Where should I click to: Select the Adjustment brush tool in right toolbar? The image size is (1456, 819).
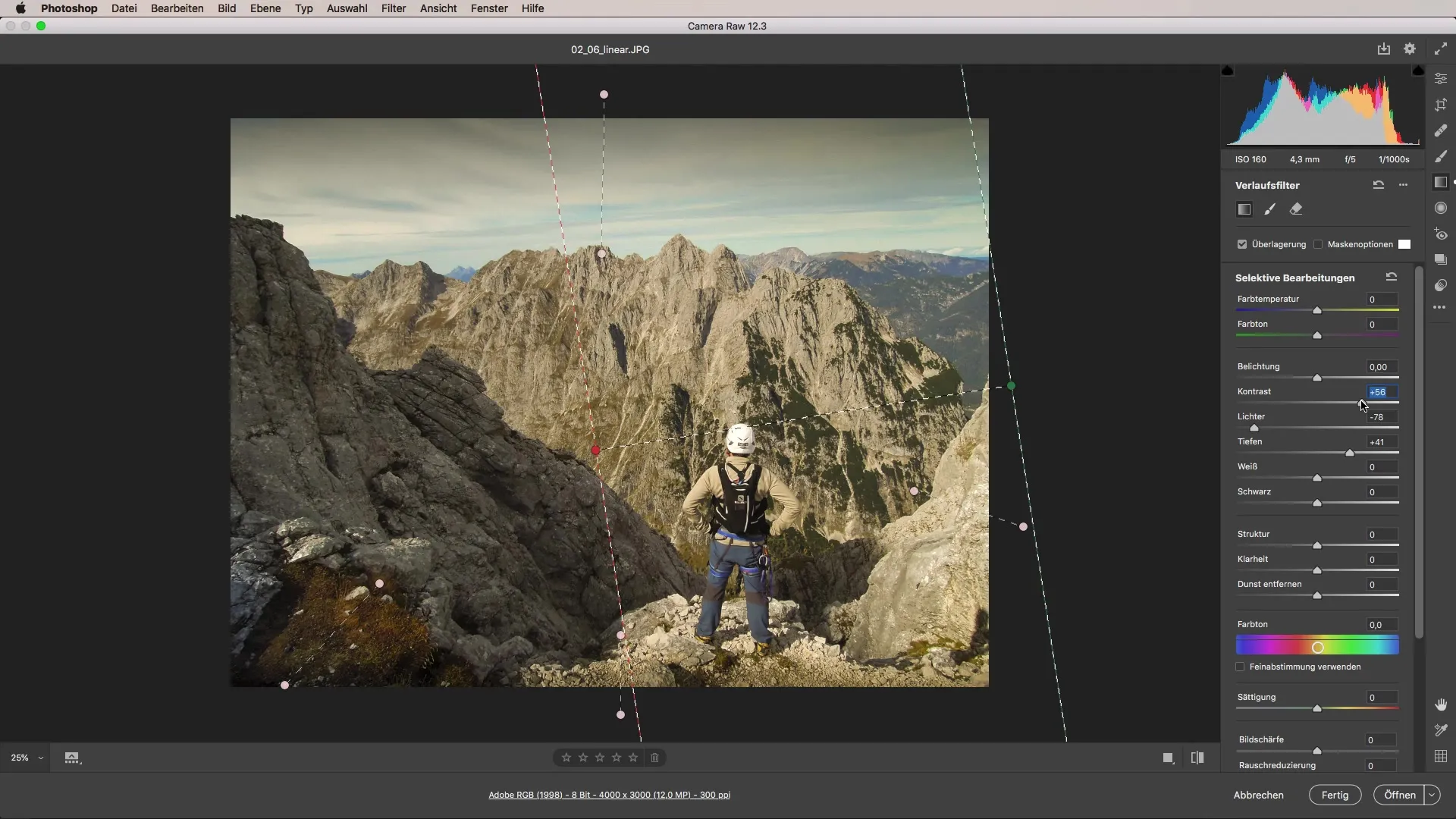tap(1441, 156)
